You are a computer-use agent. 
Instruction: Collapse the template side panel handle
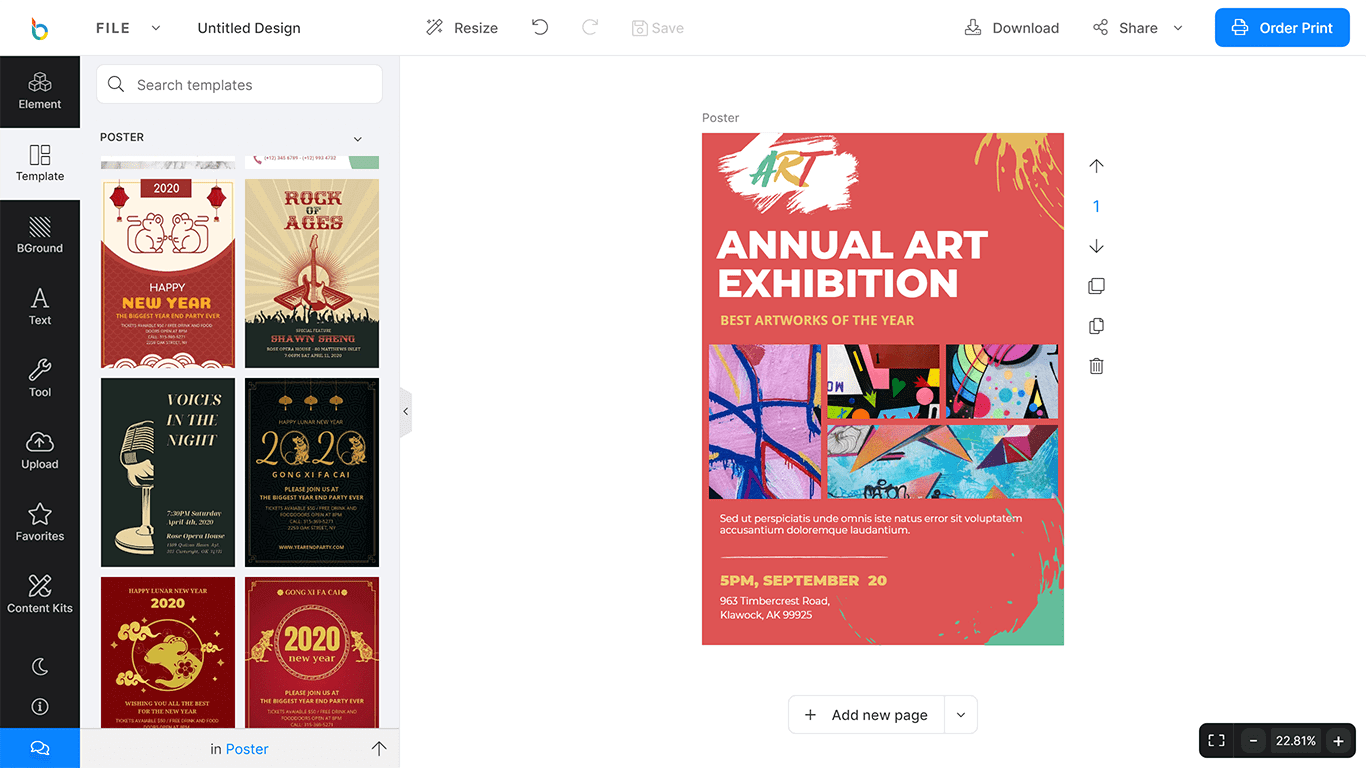[x=405, y=411]
